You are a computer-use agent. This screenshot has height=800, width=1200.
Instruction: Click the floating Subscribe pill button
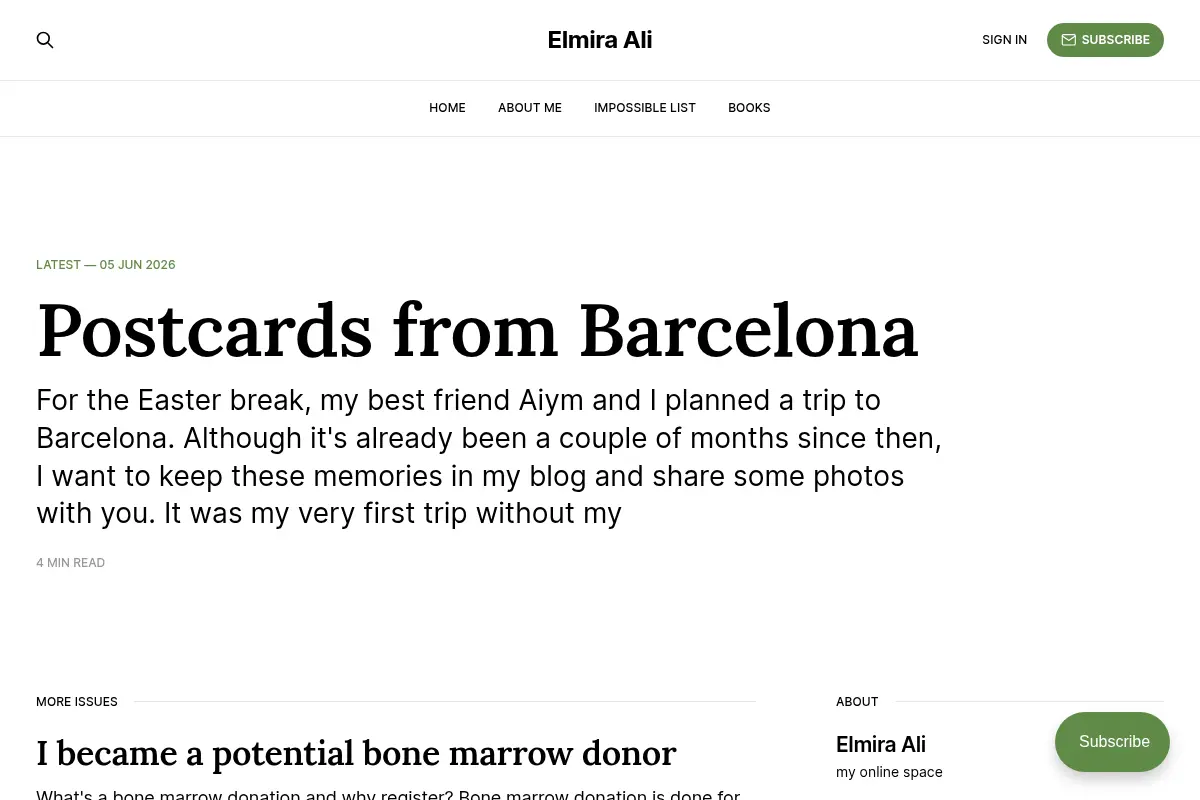[1112, 742]
